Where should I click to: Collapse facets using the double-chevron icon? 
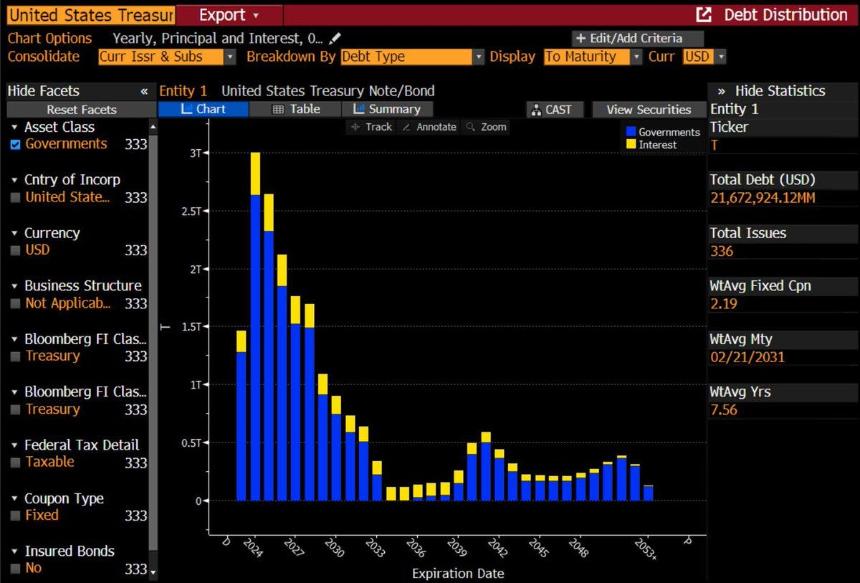point(144,91)
